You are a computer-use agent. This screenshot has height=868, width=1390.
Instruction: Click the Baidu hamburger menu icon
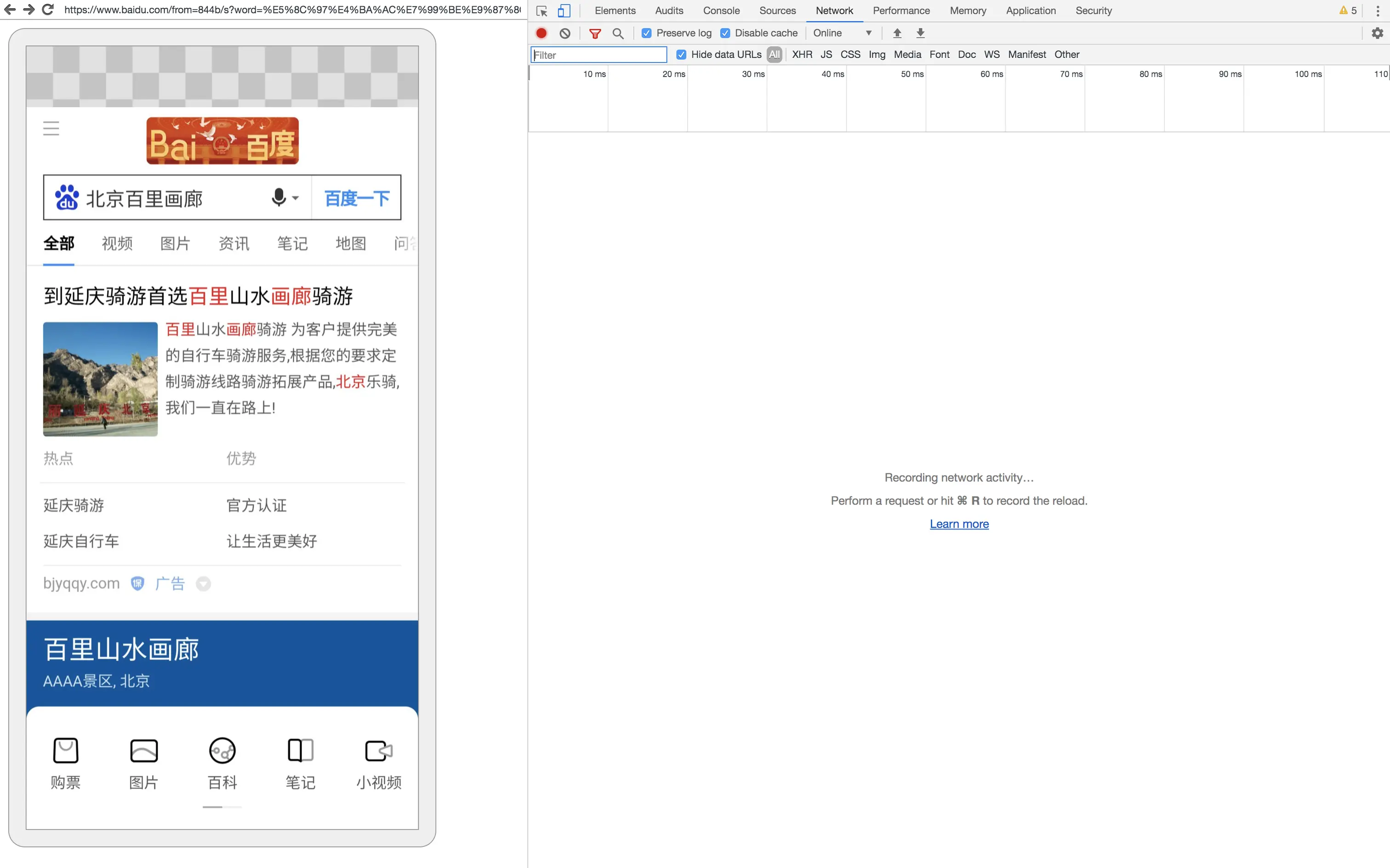[51, 128]
